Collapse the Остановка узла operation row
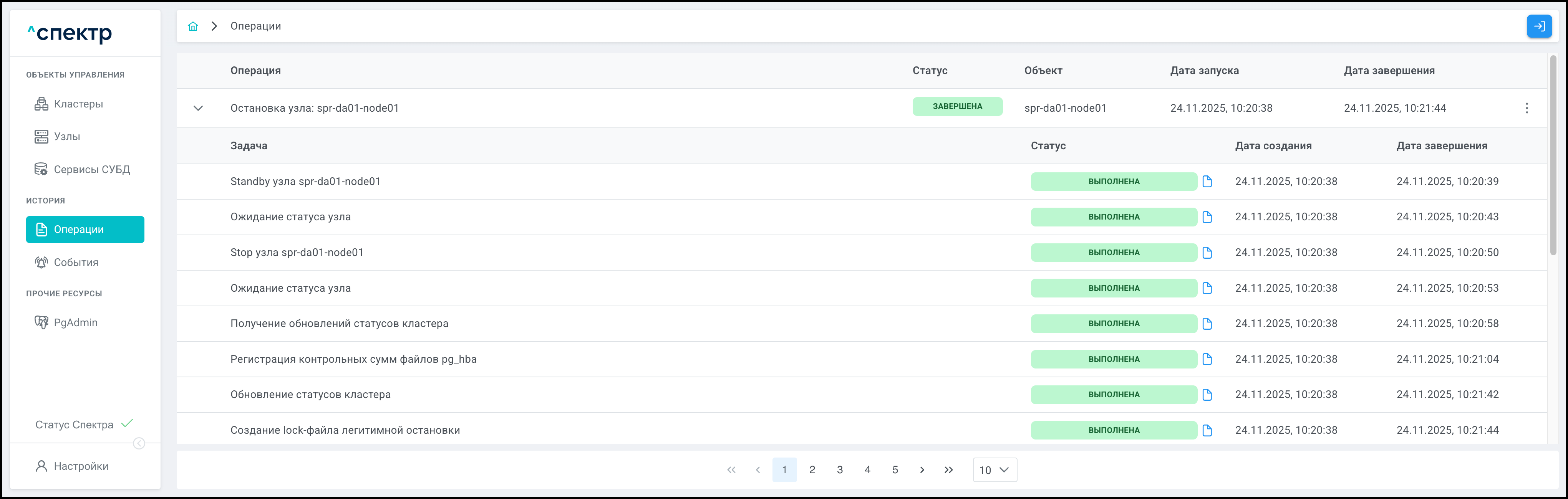This screenshot has height=499, width=1568. [x=198, y=108]
